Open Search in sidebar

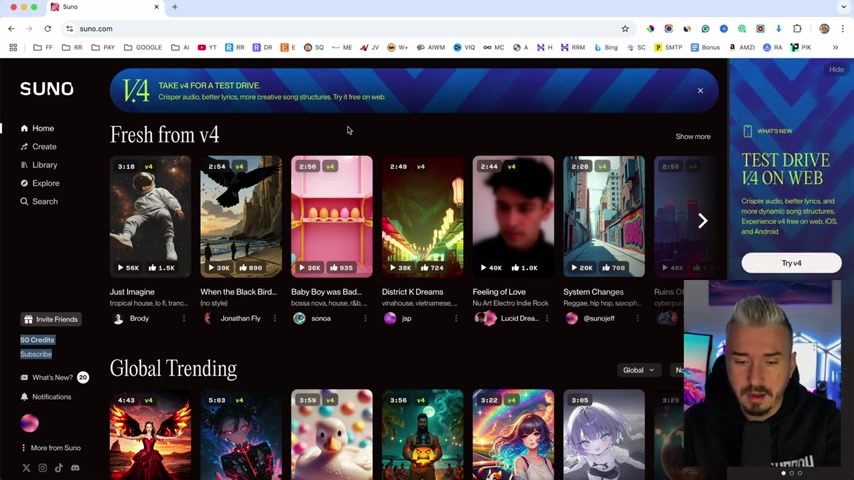[x=39, y=202]
